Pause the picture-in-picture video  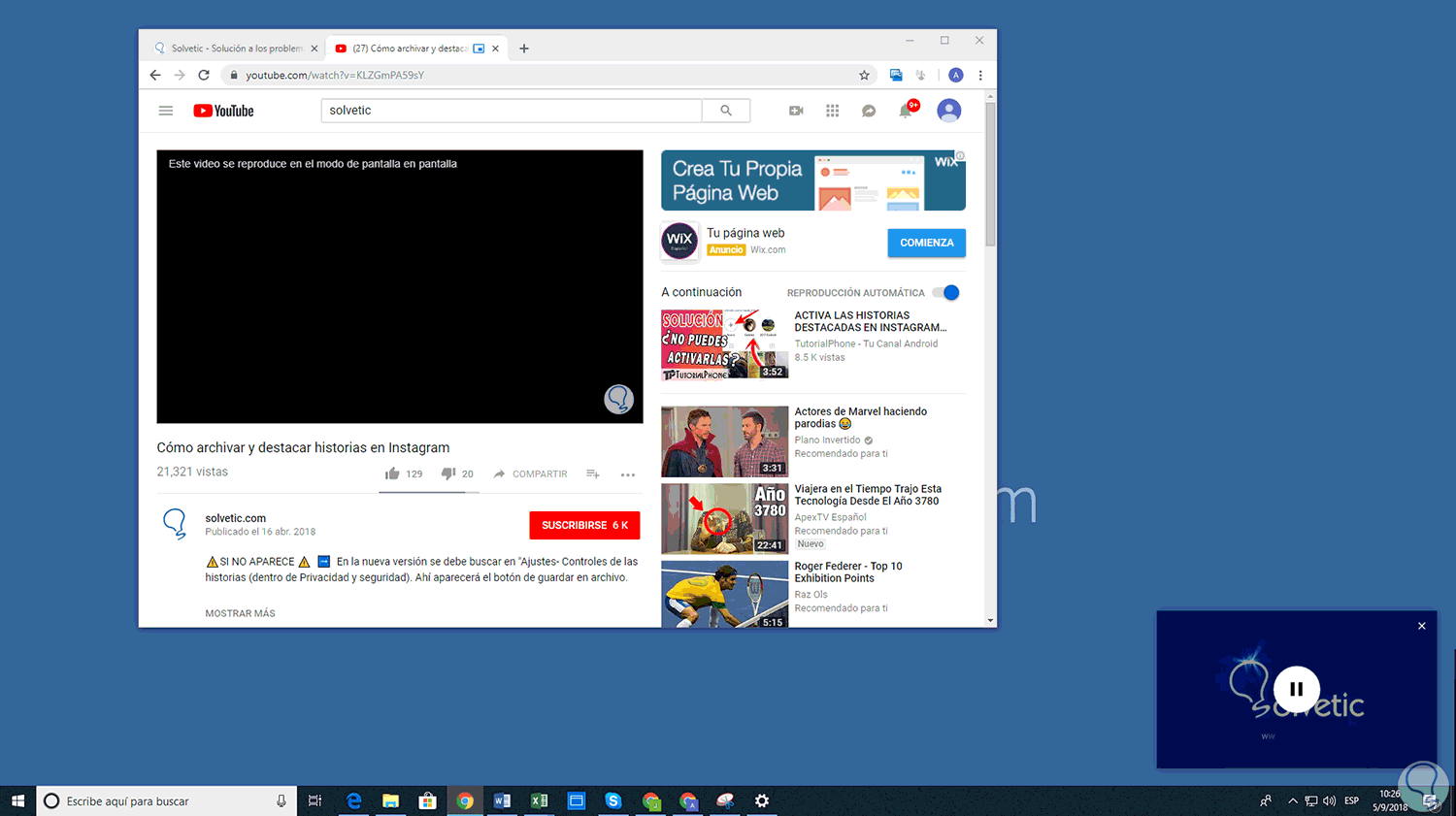[x=1296, y=689]
